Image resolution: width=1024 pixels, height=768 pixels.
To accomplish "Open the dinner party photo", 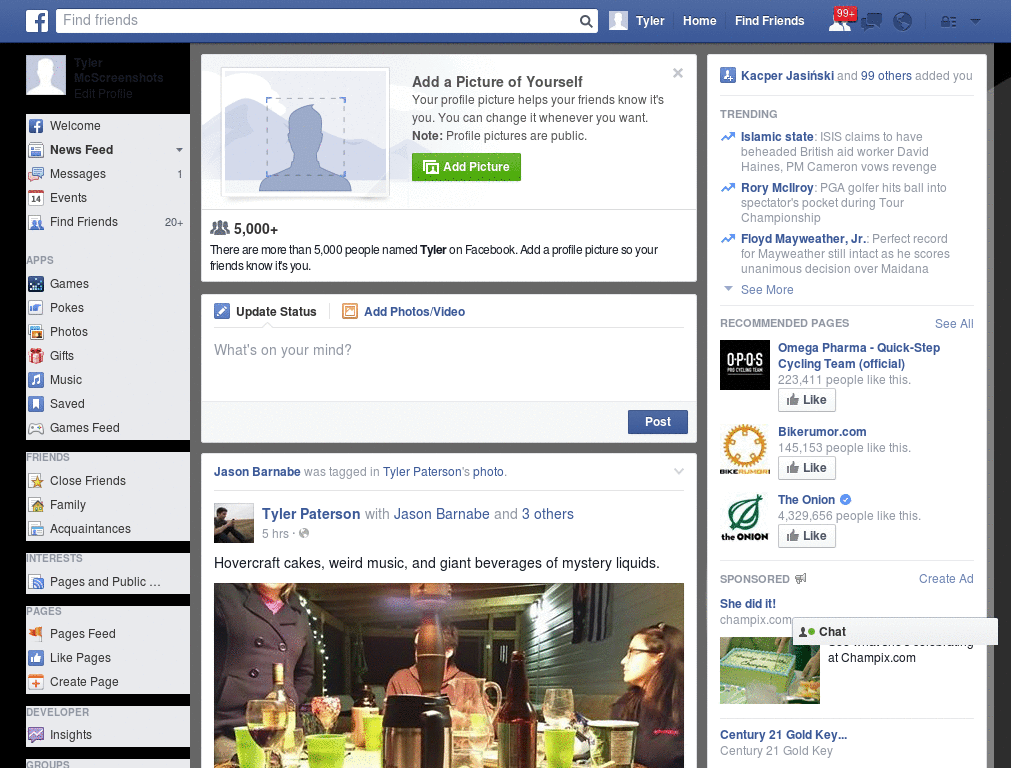I will (x=449, y=675).
